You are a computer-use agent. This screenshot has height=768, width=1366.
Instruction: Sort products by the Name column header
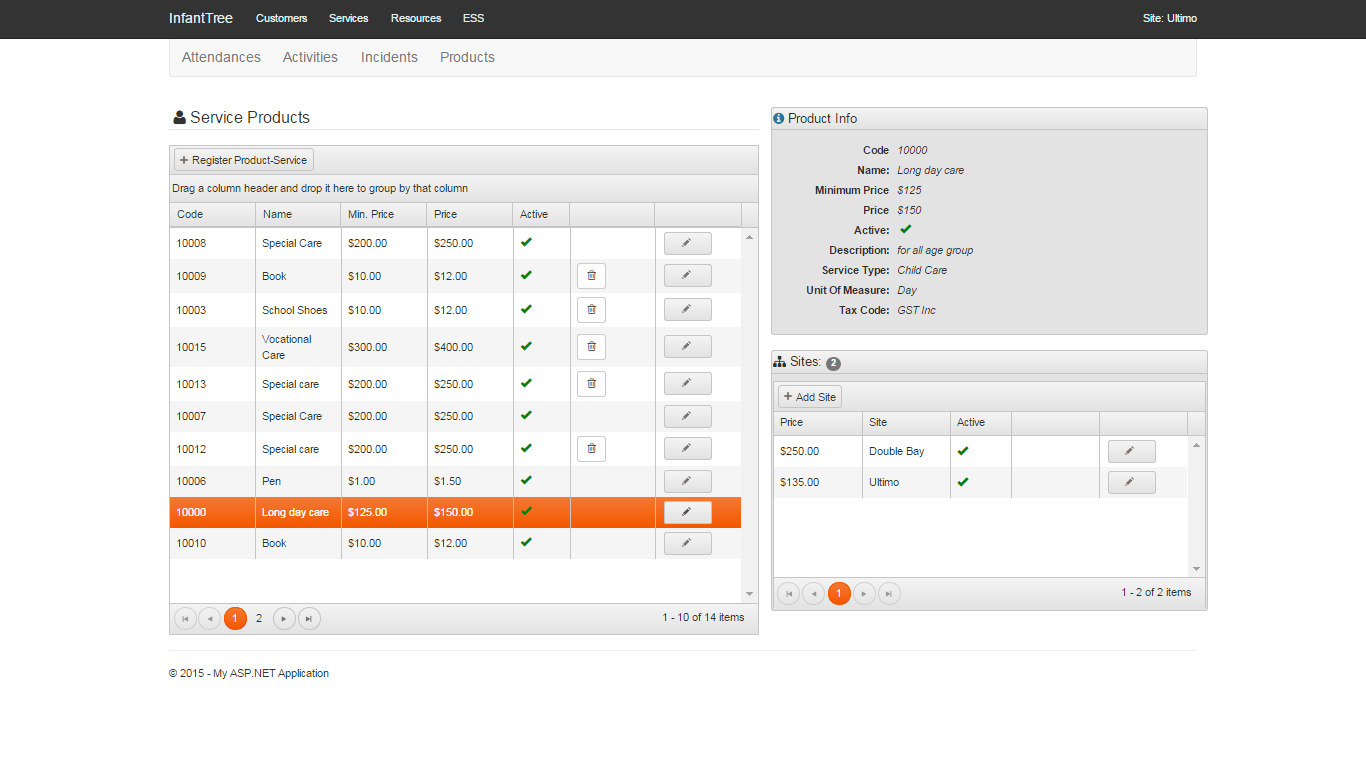[278, 214]
